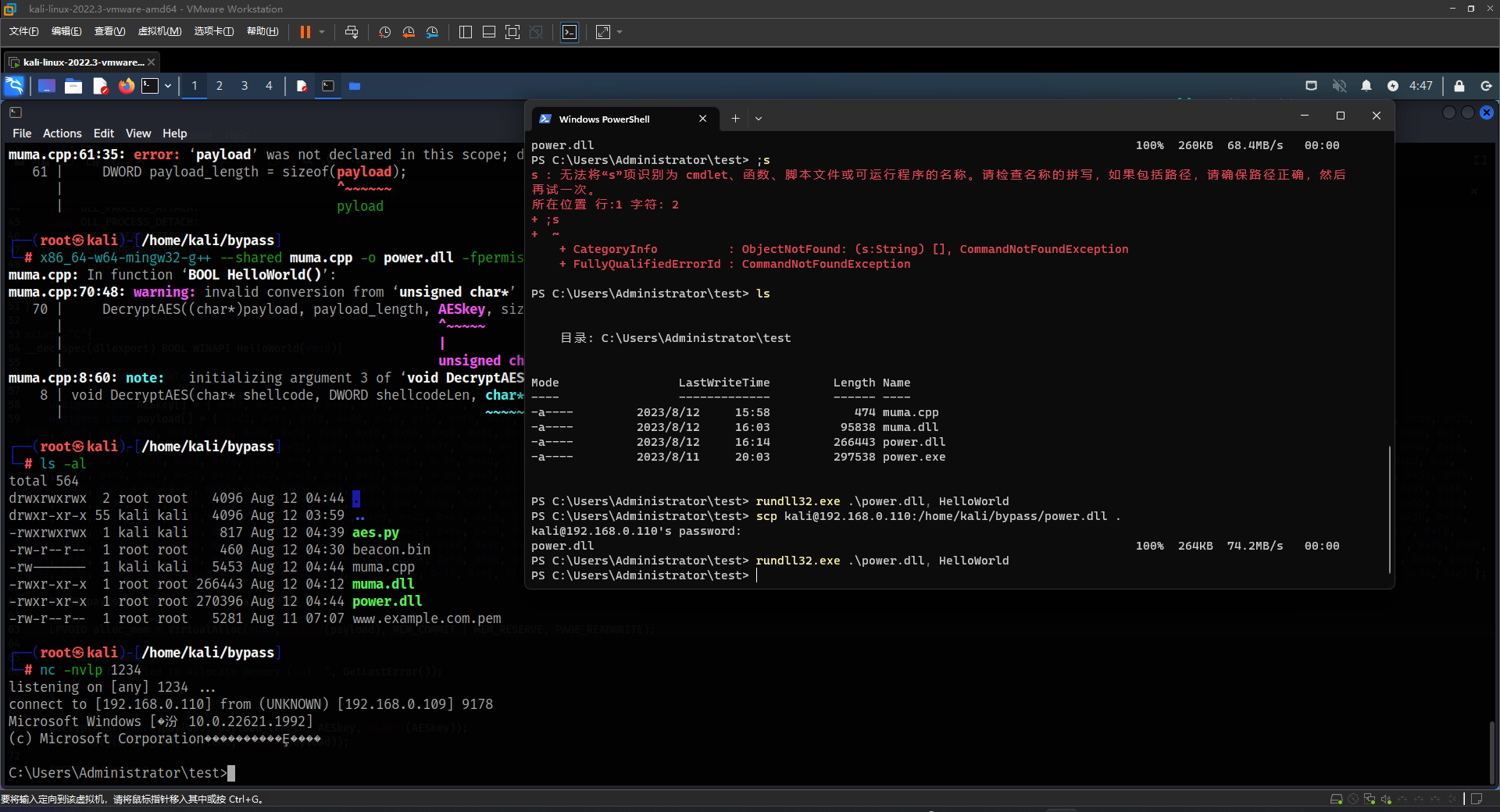The image size is (1500, 812).
Task: Switch to Kali workspace 2
Action: (220, 86)
